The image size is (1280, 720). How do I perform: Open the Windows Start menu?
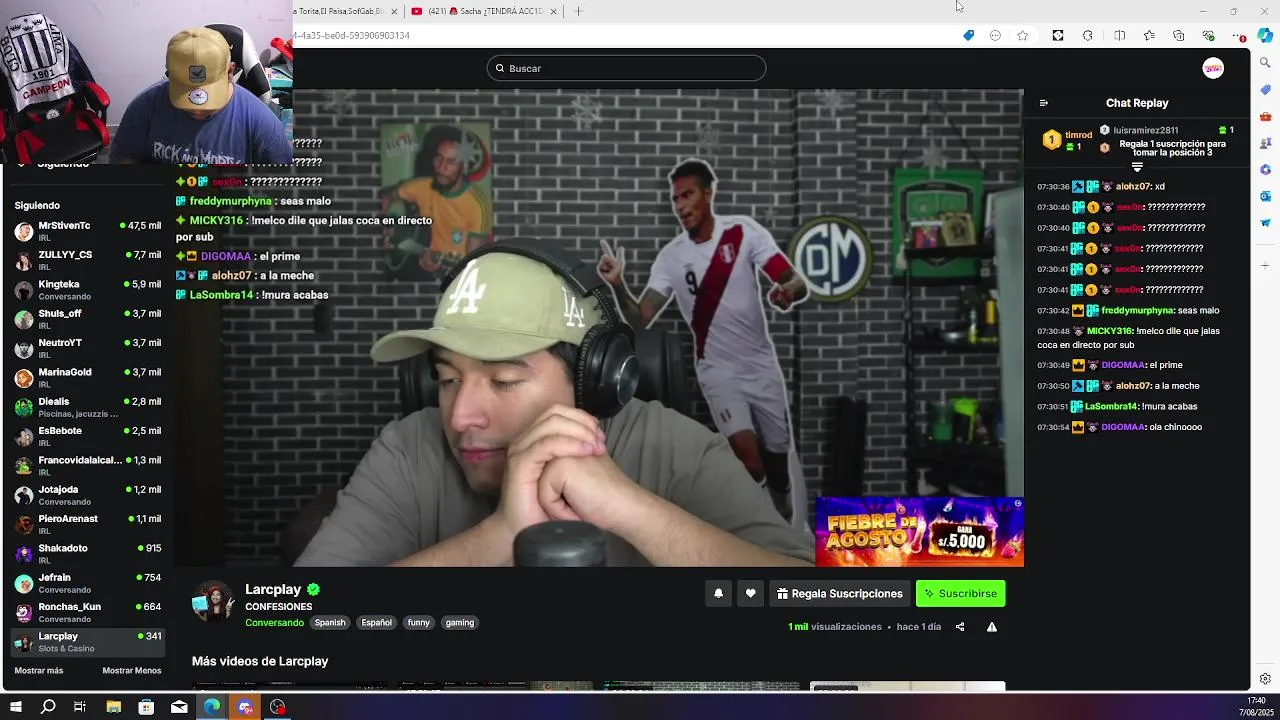[16, 707]
